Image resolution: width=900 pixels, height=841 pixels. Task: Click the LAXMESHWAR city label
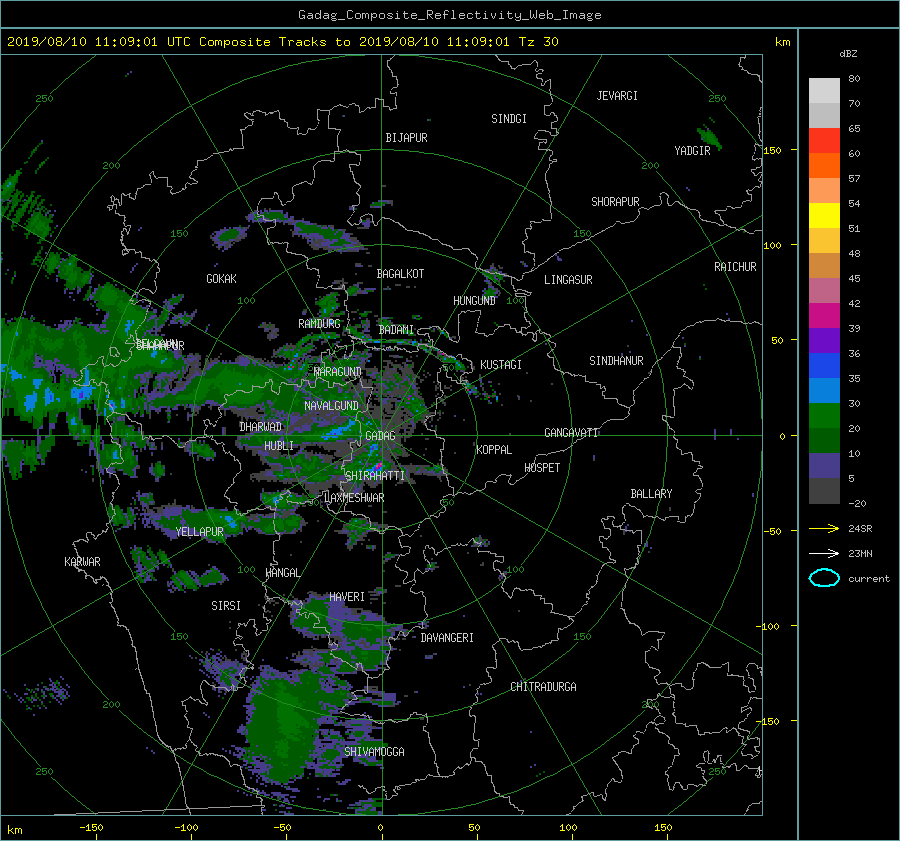click(354, 498)
